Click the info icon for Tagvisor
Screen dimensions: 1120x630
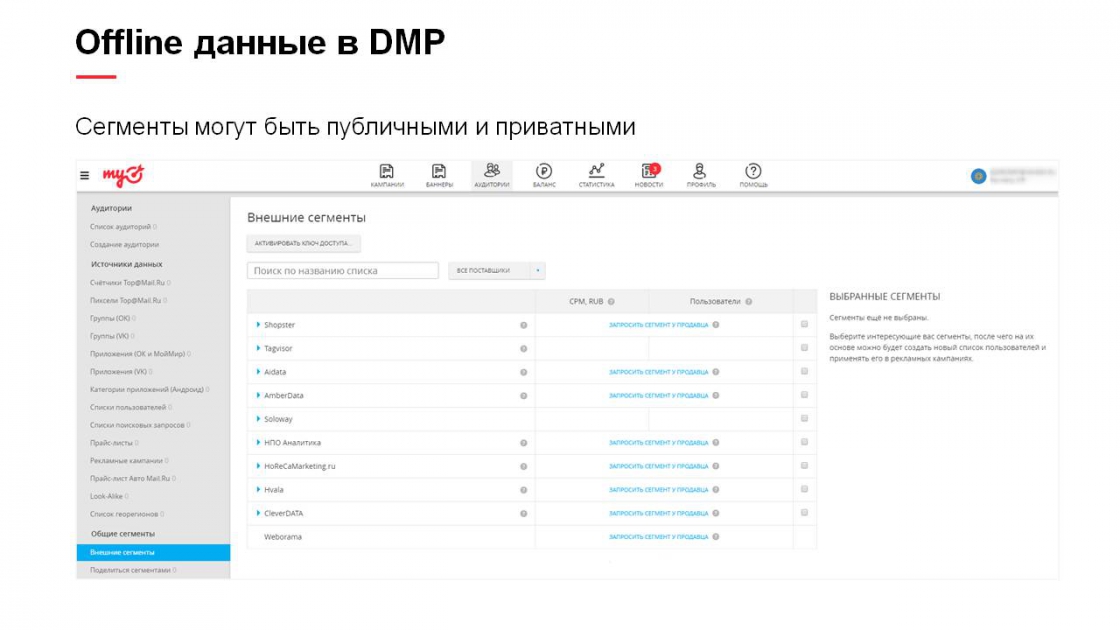click(524, 349)
